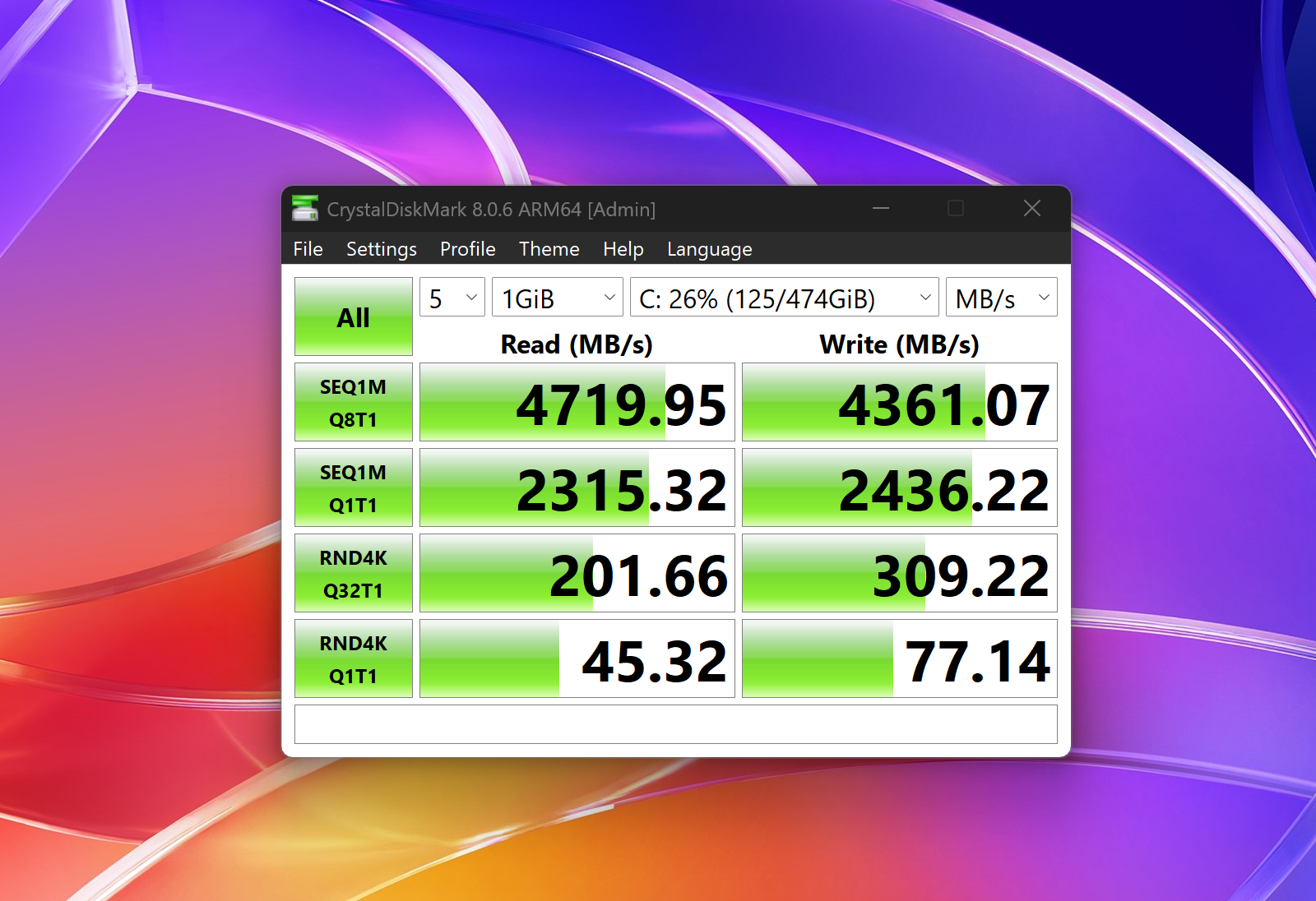Click the Read (MB/s) column header
The image size is (1316, 901).
pos(577,344)
